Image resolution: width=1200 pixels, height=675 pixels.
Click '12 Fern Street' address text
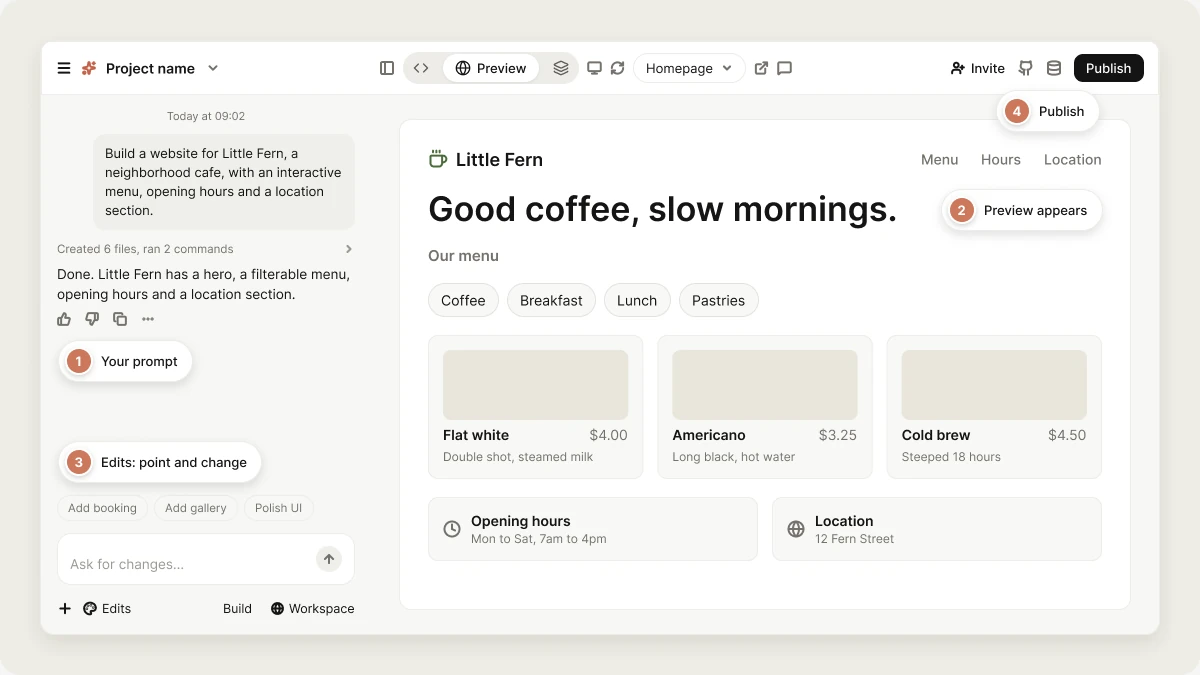855,539
